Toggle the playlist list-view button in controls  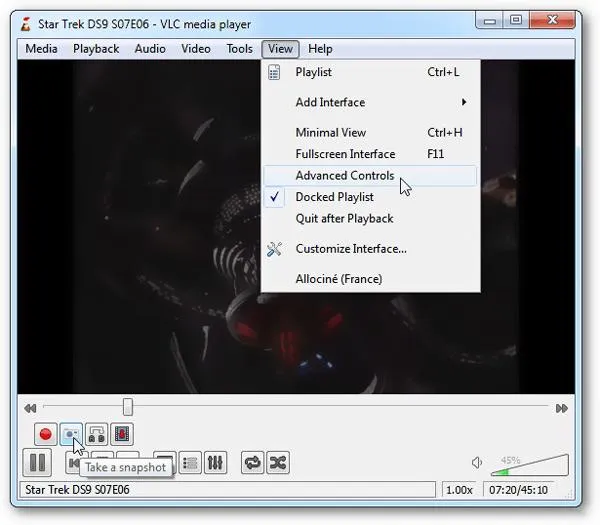[x=190, y=463]
